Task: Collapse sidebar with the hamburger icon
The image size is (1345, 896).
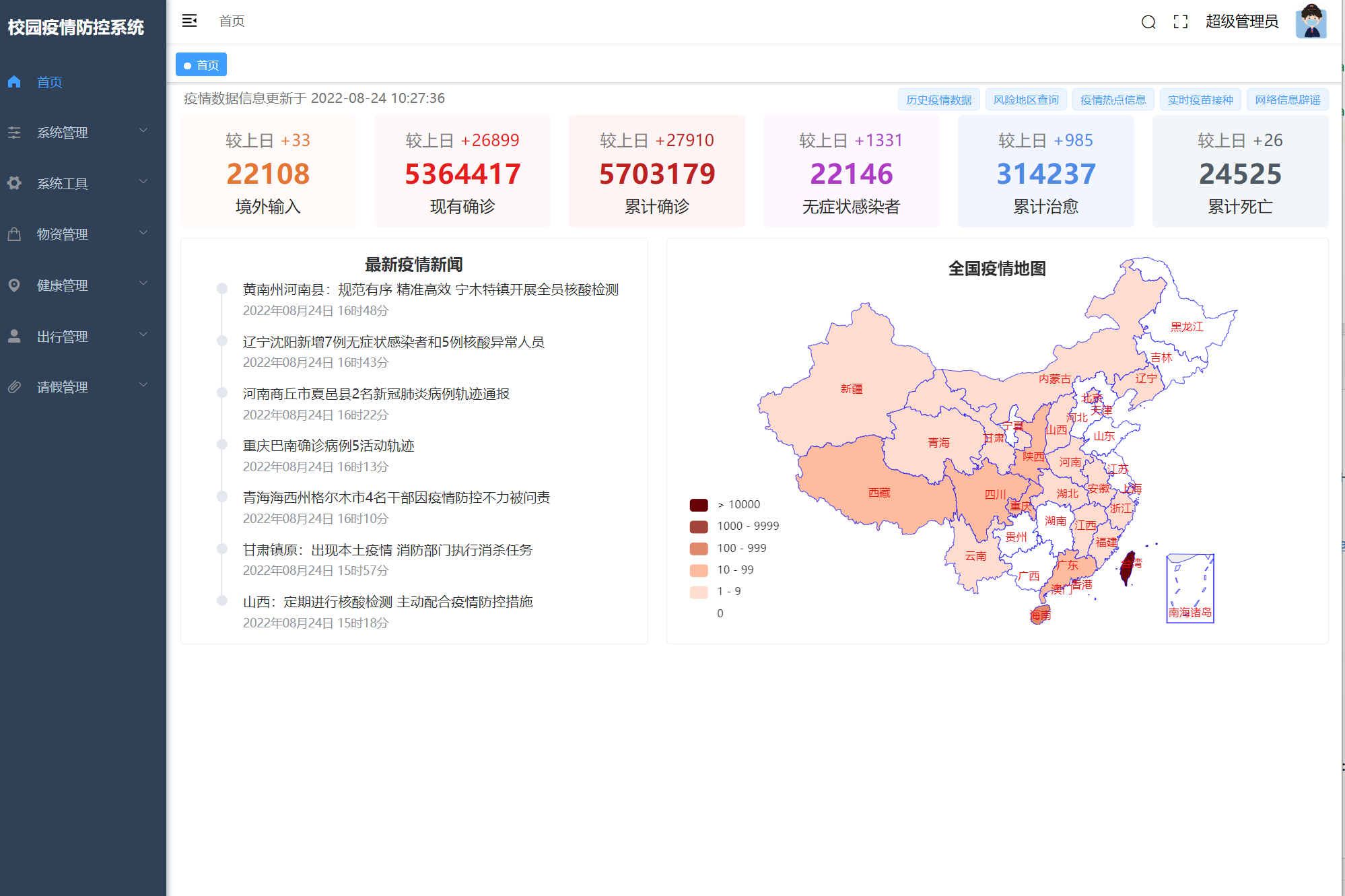Action: coord(189,21)
